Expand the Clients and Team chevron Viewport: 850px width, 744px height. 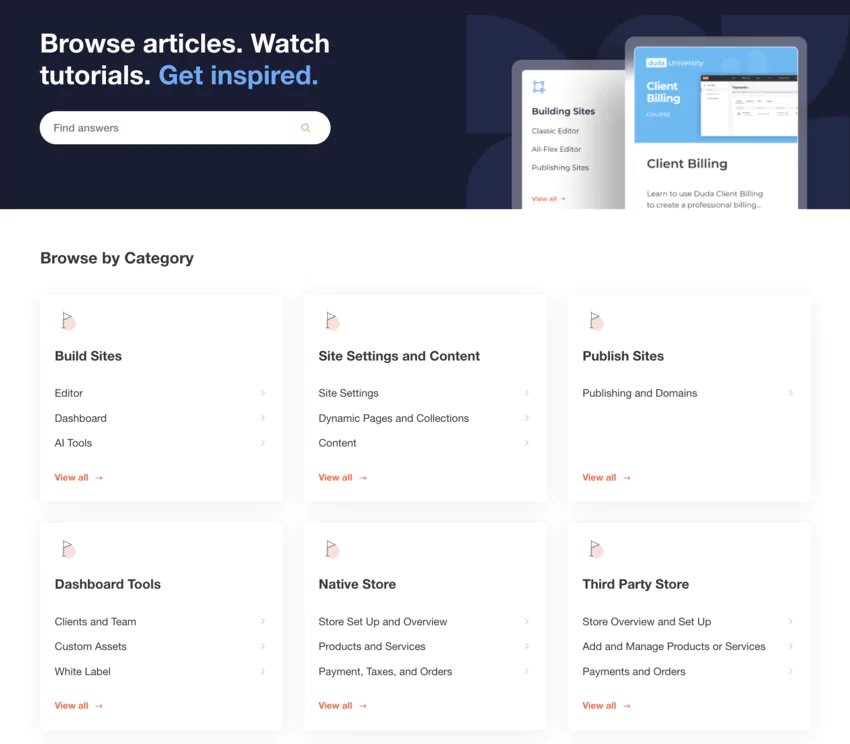click(x=263, y=621)
